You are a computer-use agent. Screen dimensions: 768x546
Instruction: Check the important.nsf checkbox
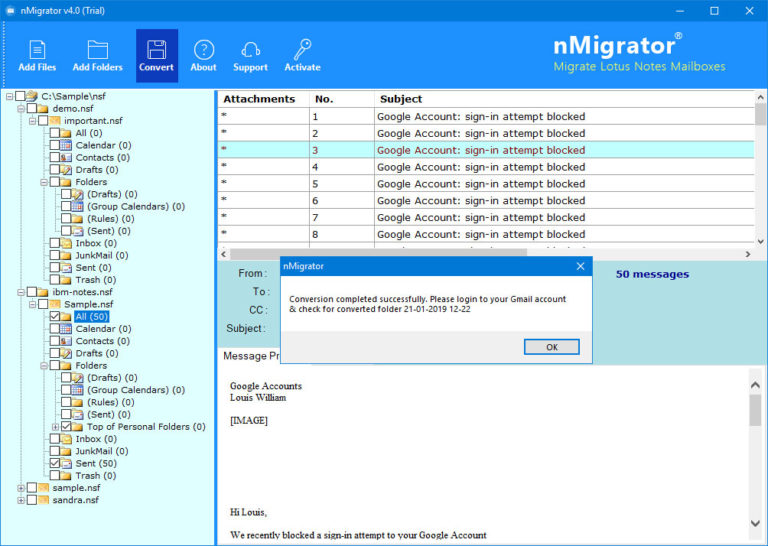coord(43,121)
